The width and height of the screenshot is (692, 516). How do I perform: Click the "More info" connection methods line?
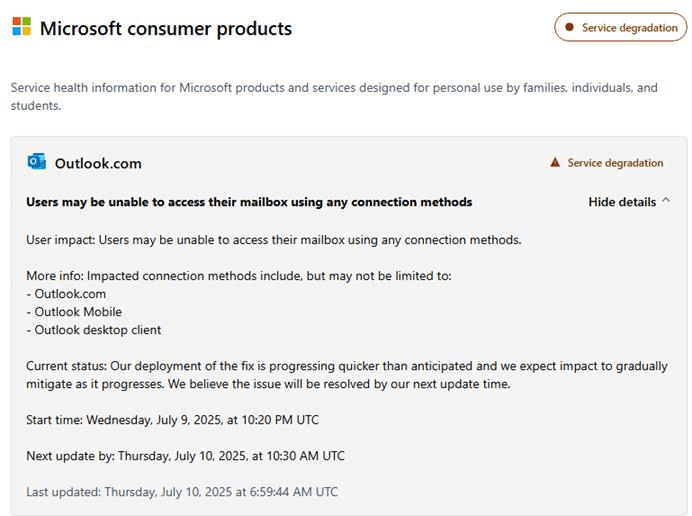coord(239,275)
